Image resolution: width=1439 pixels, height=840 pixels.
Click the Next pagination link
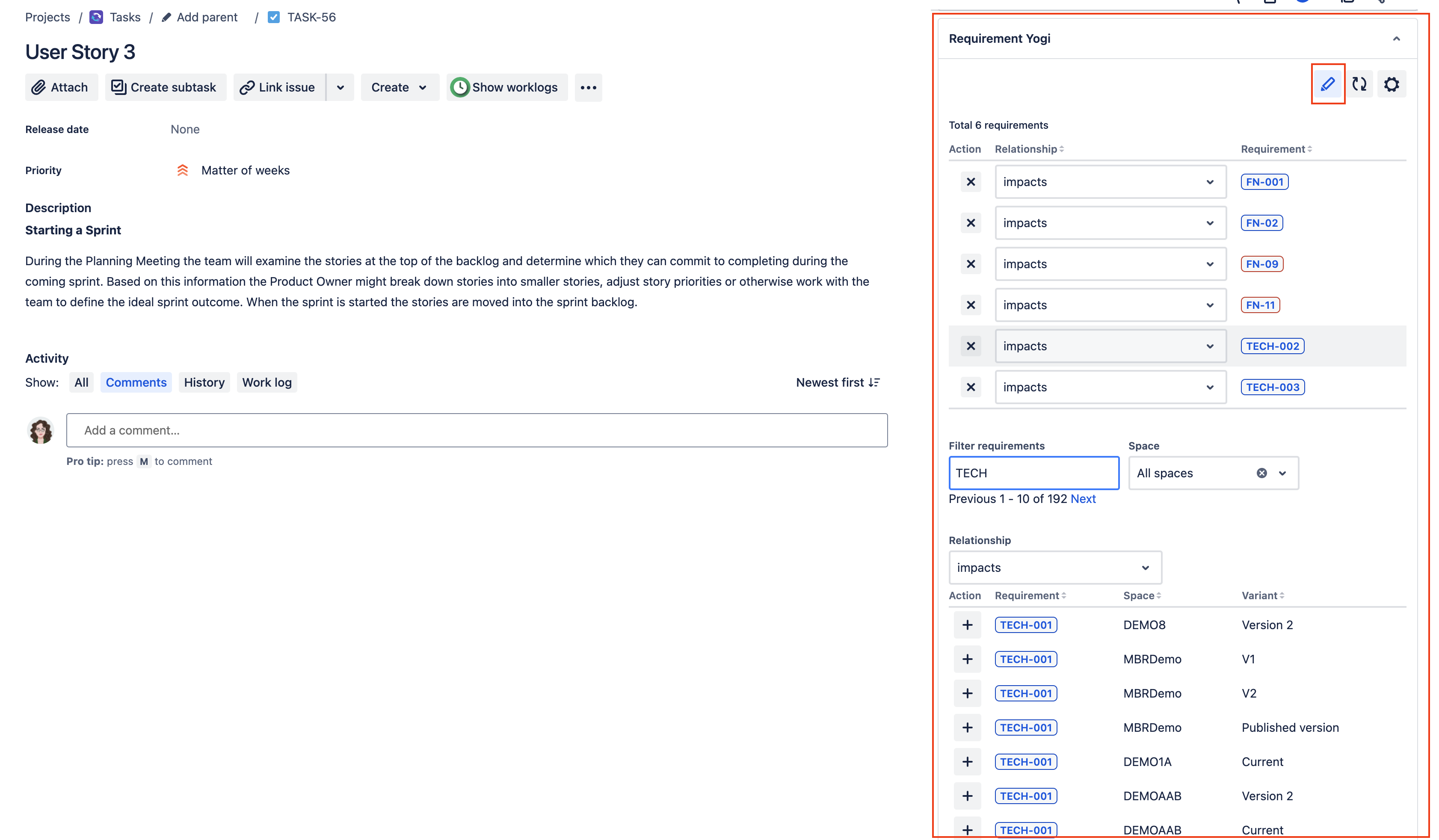click(1083, 499)
